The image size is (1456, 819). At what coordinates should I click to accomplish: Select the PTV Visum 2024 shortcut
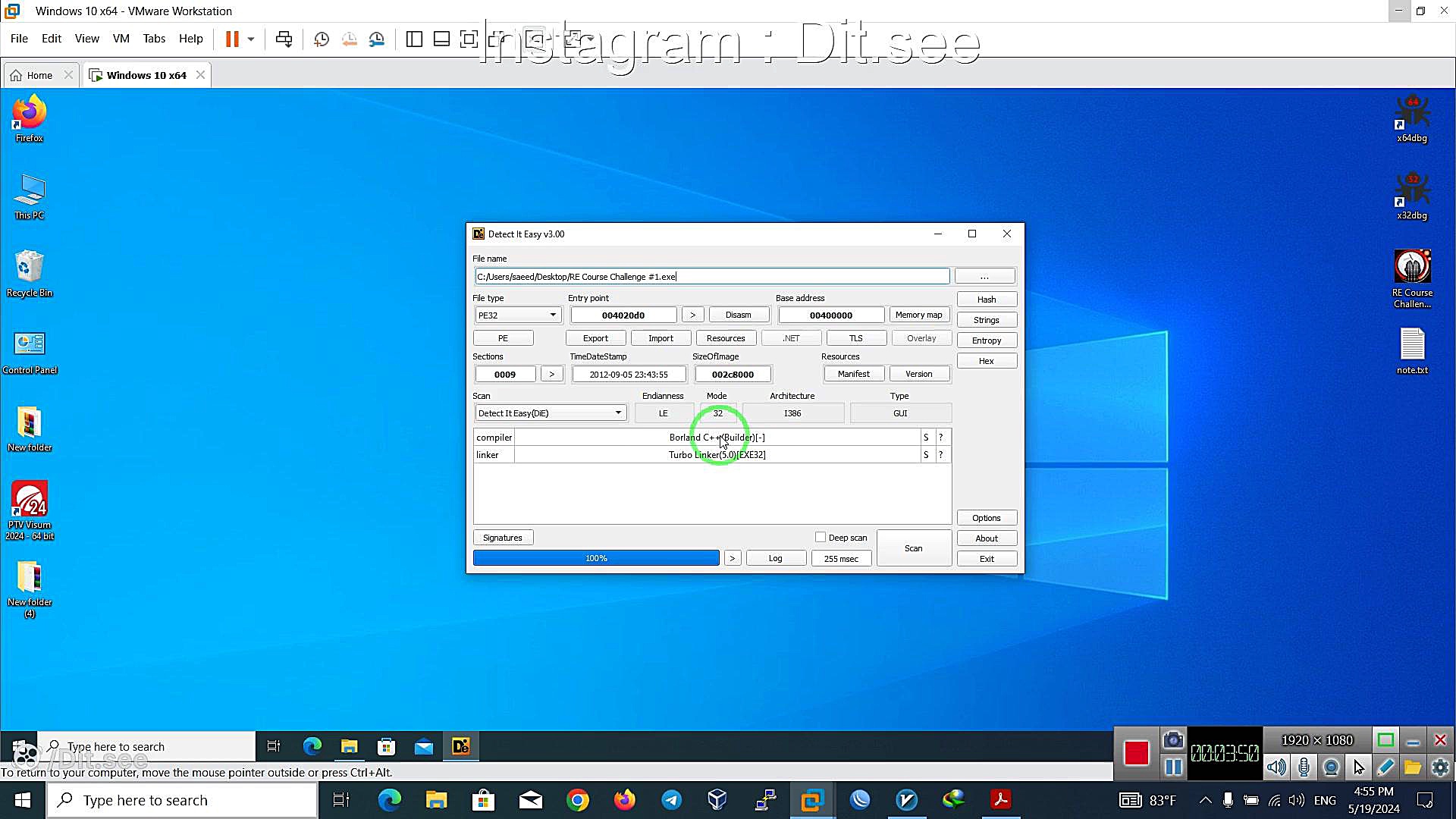coord(30,510)
